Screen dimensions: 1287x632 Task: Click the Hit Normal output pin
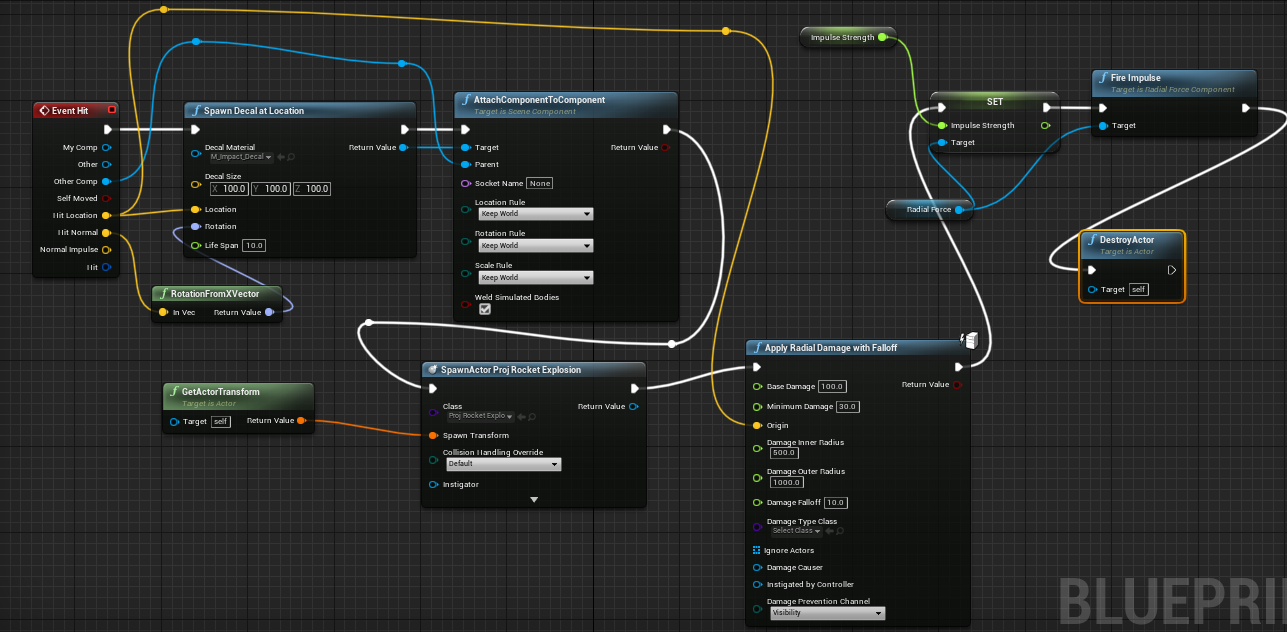pyautogui.click(x=107, y=232)
